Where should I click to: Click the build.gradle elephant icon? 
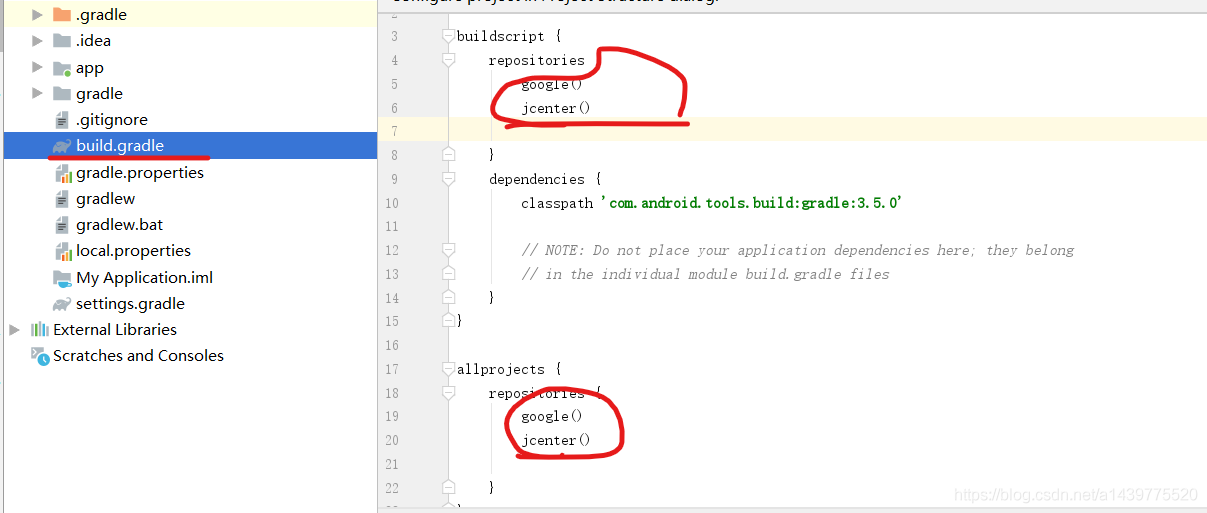(62, 146)
